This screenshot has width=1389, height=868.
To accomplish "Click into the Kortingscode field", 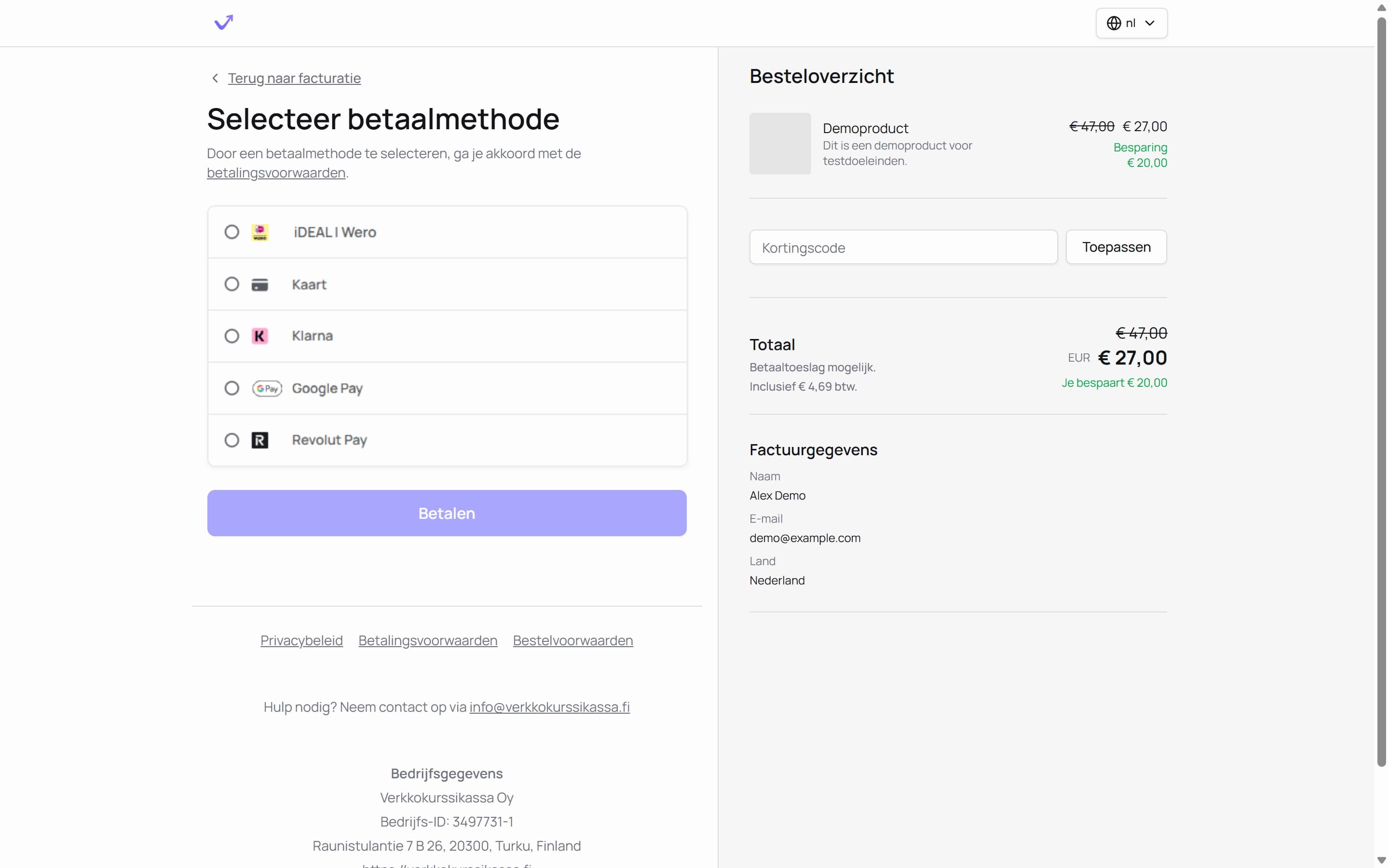I will point(903,247).
